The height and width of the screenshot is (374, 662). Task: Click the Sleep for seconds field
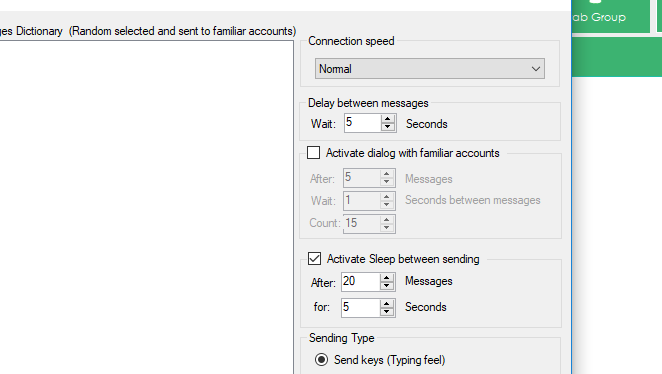pos(361,307)
